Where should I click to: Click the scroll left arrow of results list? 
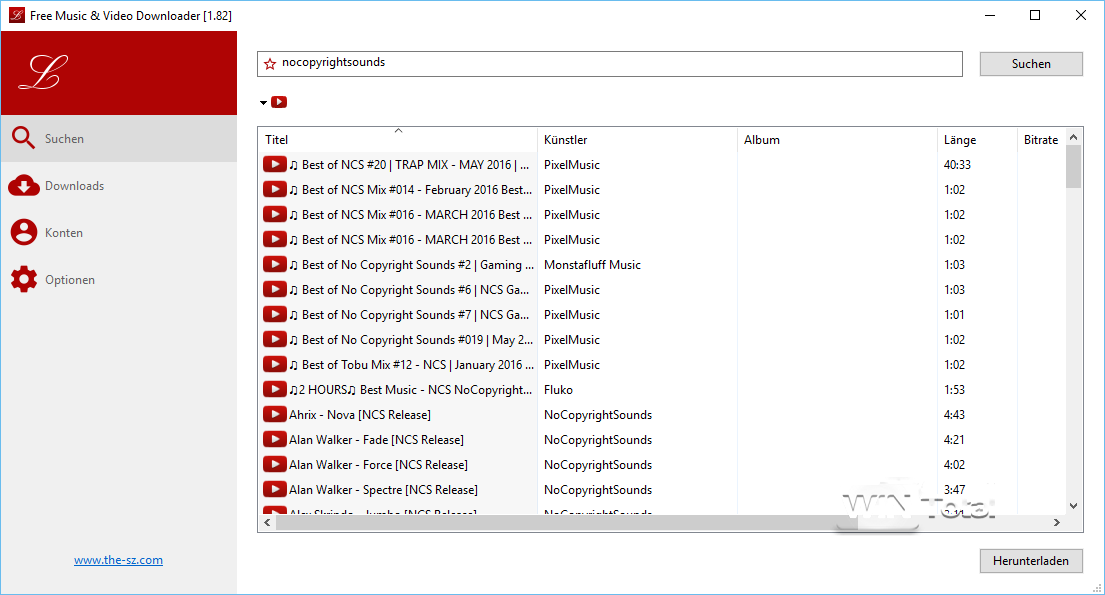[x=267, y=522]
